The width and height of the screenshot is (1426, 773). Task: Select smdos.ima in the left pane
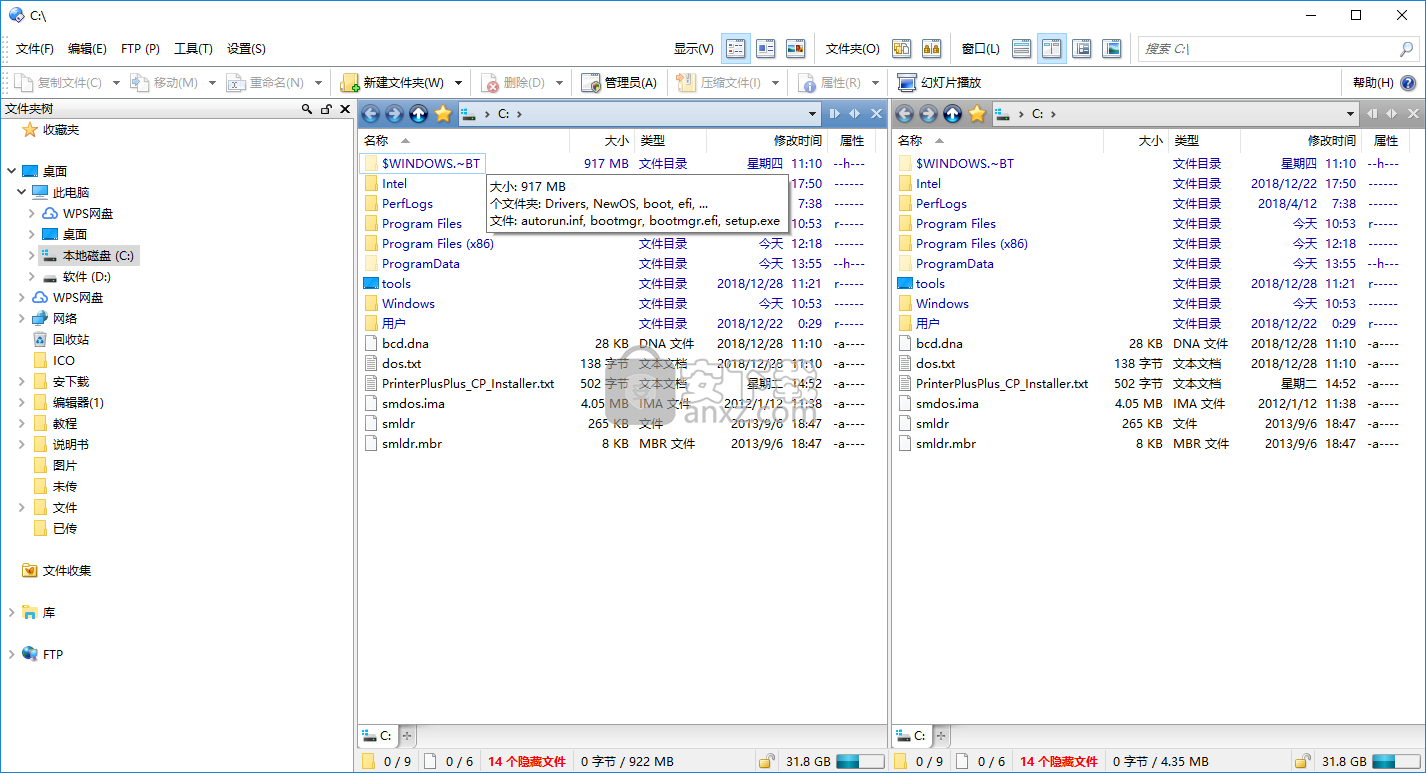[x=413, y=403]
